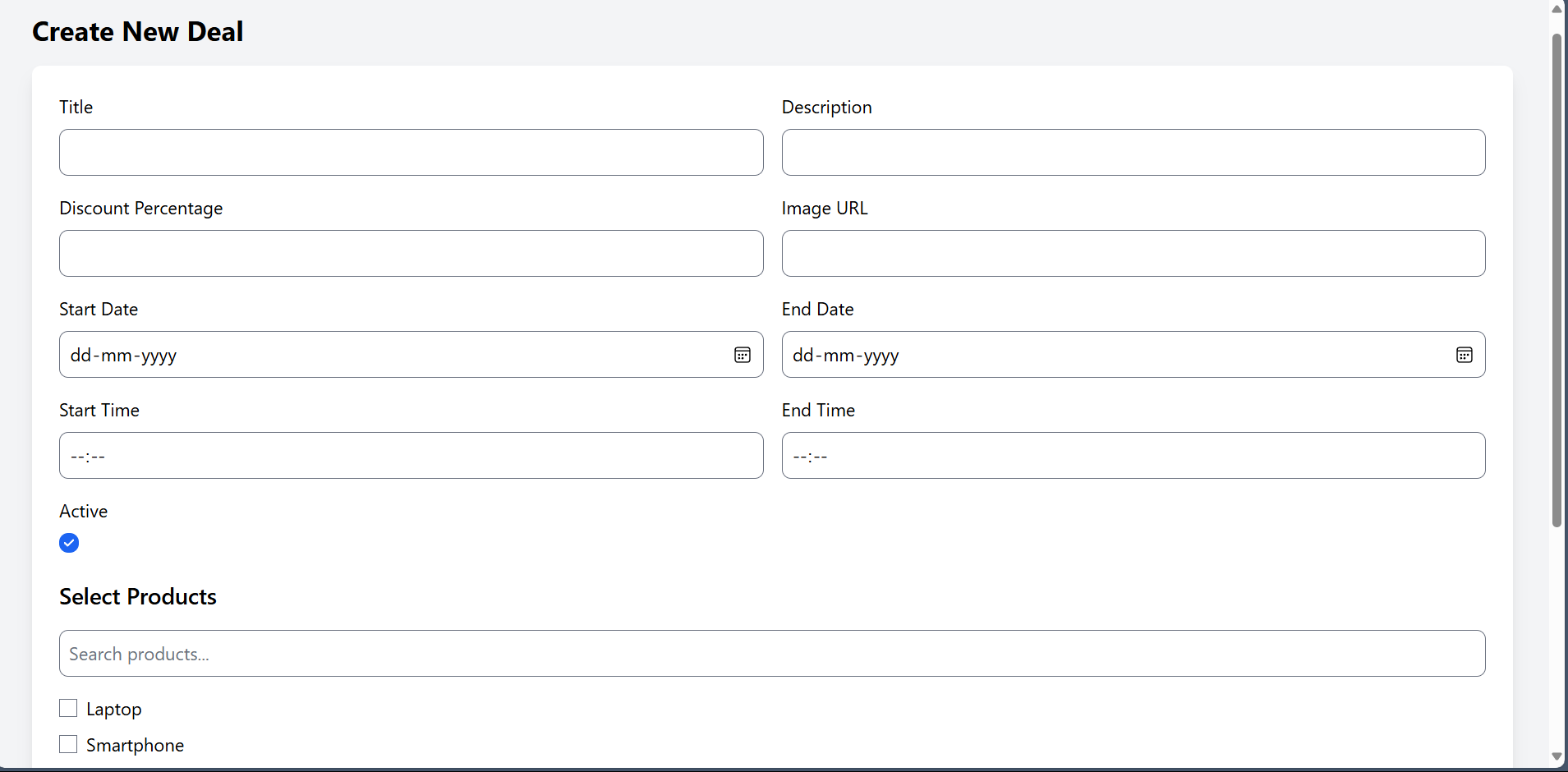
Task: Click the Start Date dd-mm-yyyy field
Action: 386,355
